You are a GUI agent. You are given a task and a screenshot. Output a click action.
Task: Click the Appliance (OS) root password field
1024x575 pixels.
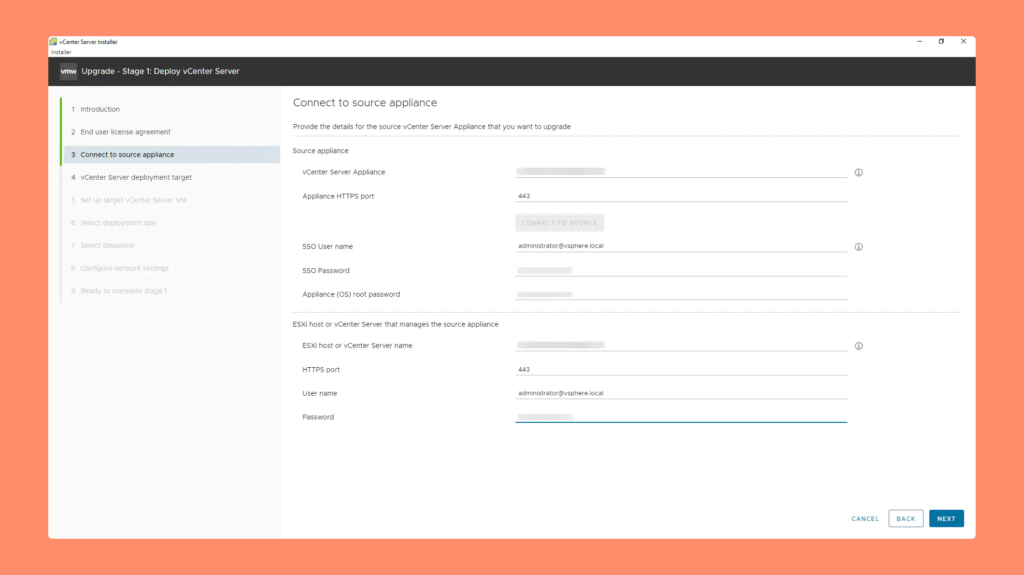click(680, 294)
